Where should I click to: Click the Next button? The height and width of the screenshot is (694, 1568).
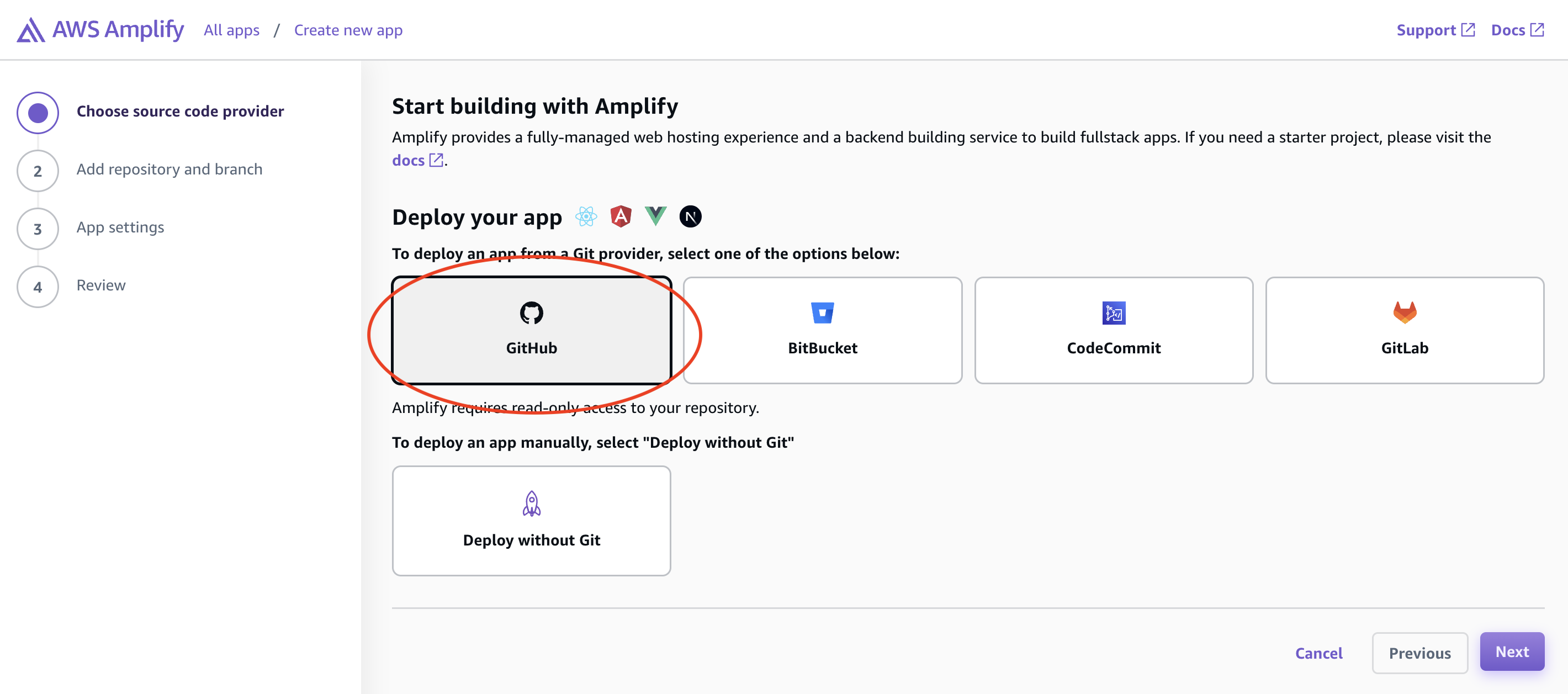coord(1511,652)
